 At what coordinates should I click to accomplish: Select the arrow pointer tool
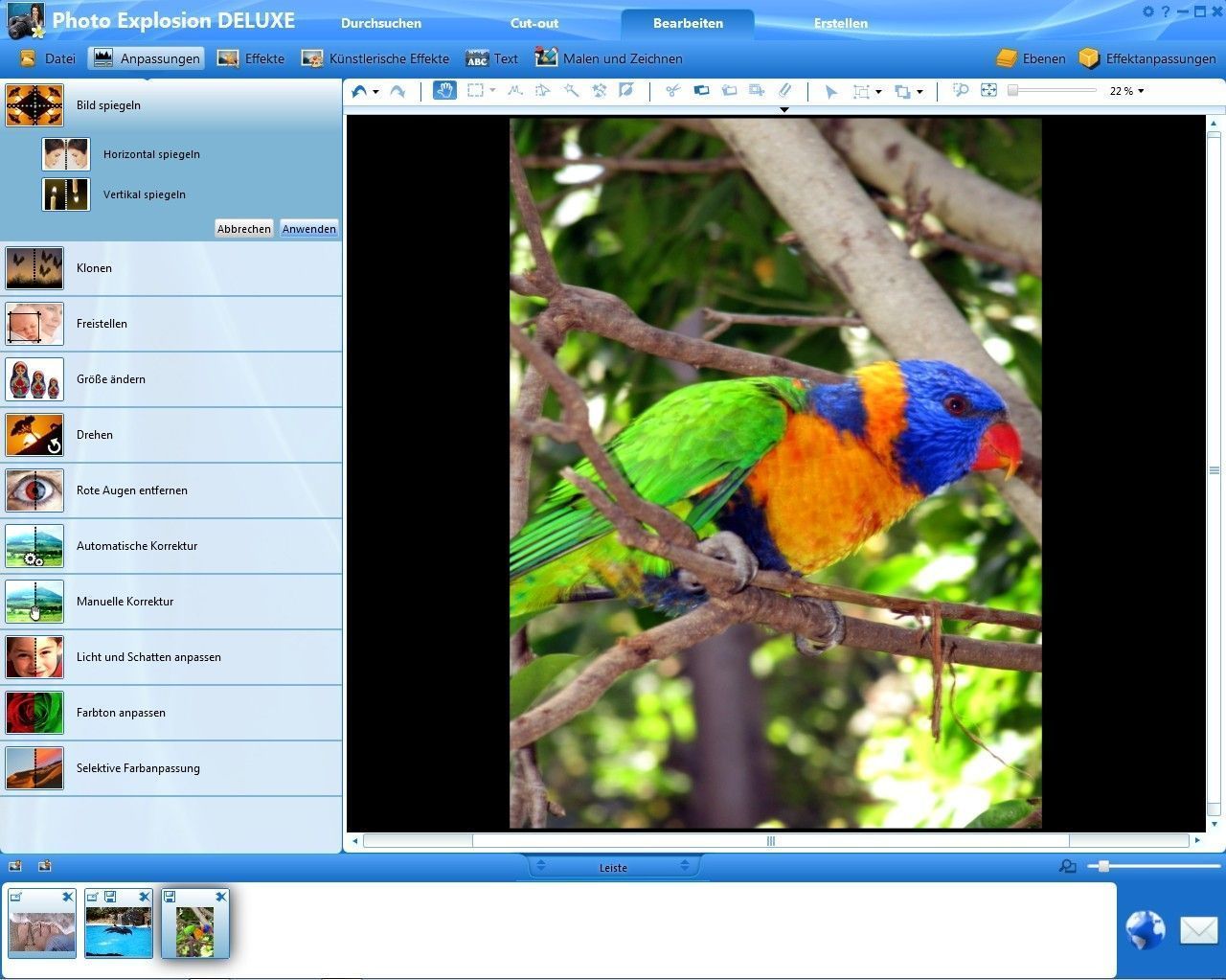tap(830, 92)
